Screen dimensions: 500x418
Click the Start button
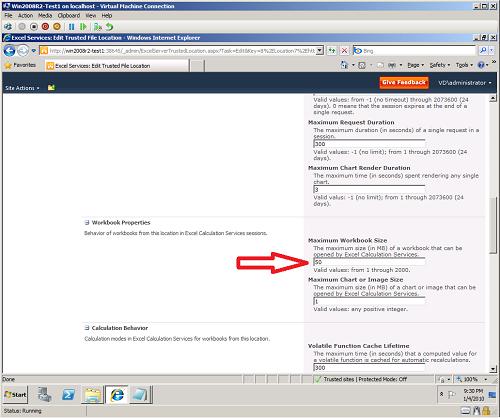[15, 395]
